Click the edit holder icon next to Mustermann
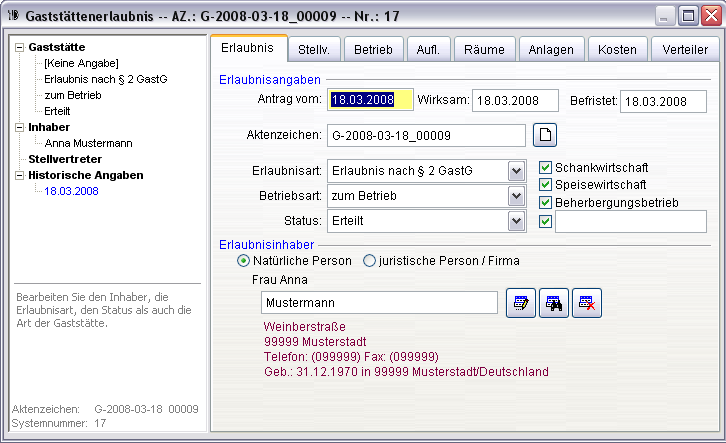The image size is (726, 443). click(519, 304)
